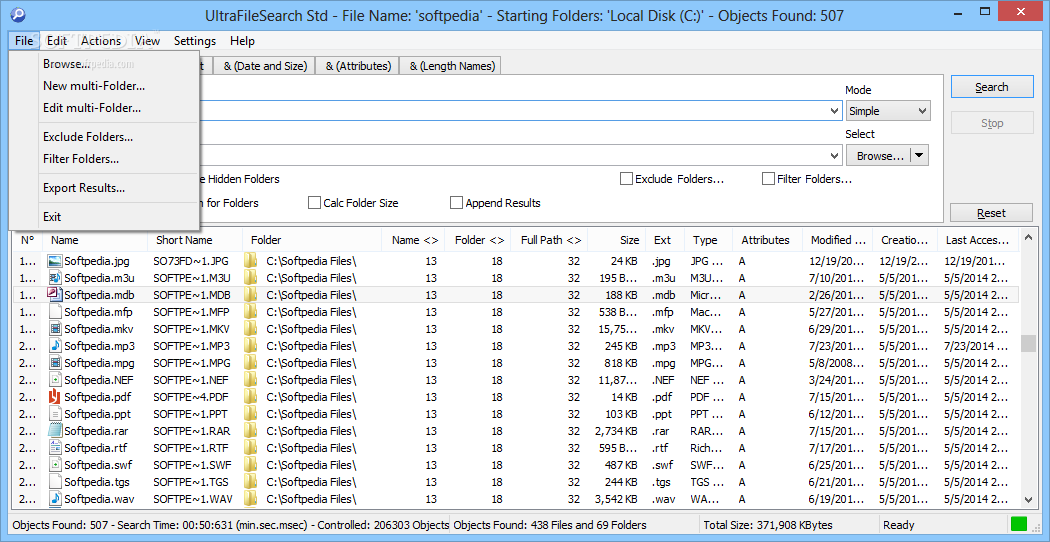Click the scroll up arrow of results list

pyautogui.click(x=1027, y=239)
